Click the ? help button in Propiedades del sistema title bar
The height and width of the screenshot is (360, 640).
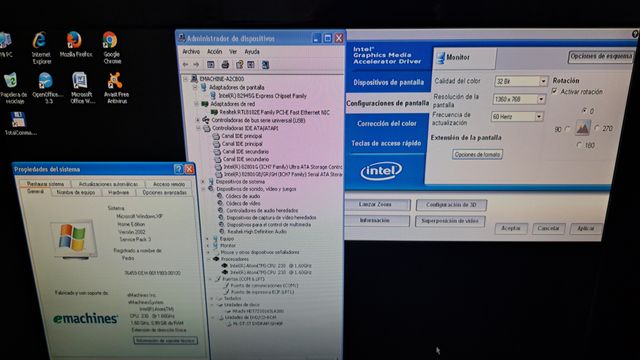pyautogui.click(x=178, y=169)
